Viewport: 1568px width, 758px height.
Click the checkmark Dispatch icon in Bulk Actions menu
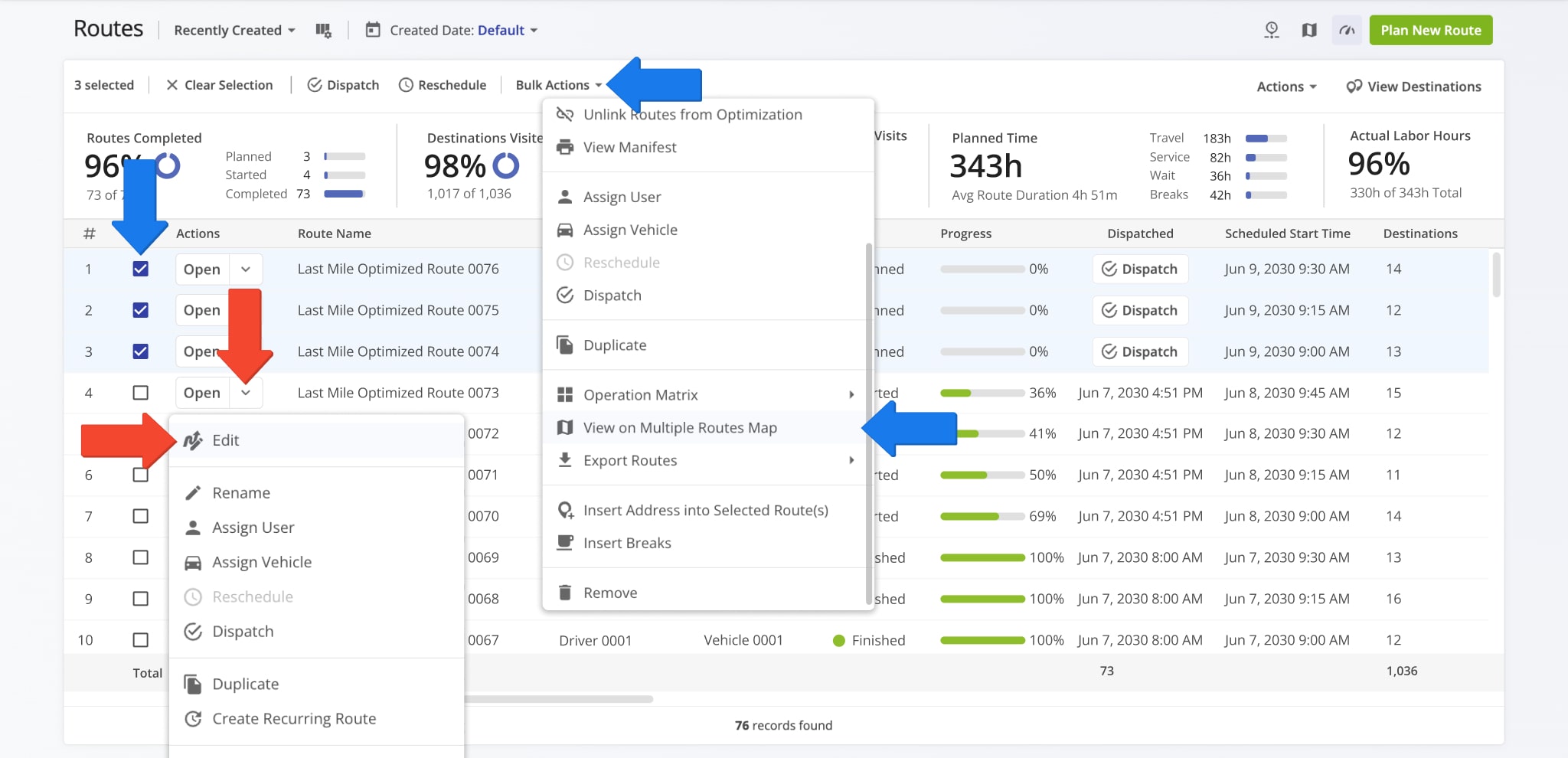pos(565,296)
